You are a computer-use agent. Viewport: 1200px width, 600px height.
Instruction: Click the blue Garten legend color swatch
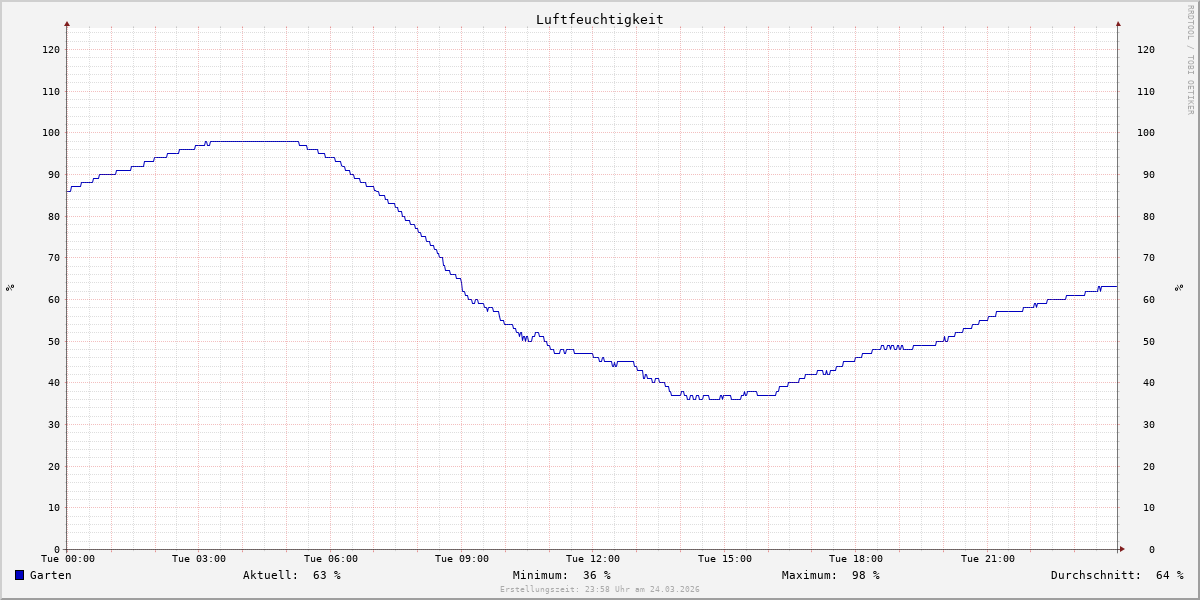tap(19, 575)
